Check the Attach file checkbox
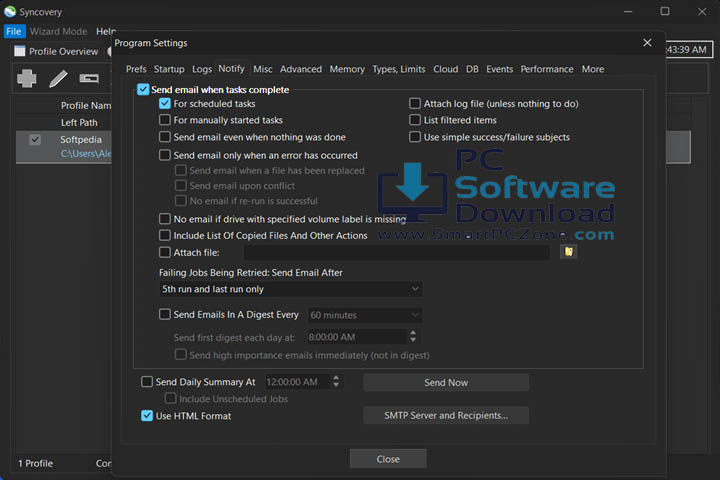 (x=164, y=252)
